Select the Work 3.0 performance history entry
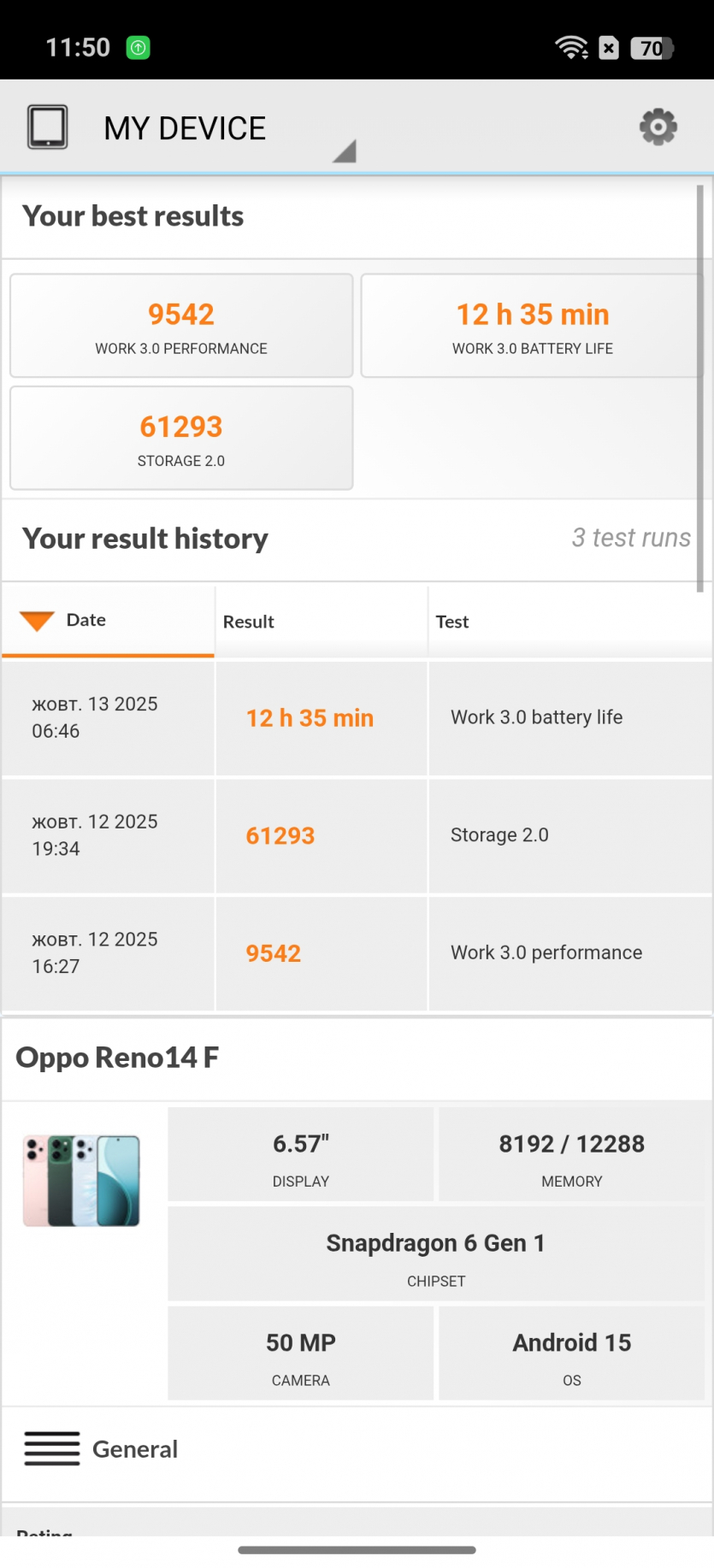 click(x=357, y=953)
